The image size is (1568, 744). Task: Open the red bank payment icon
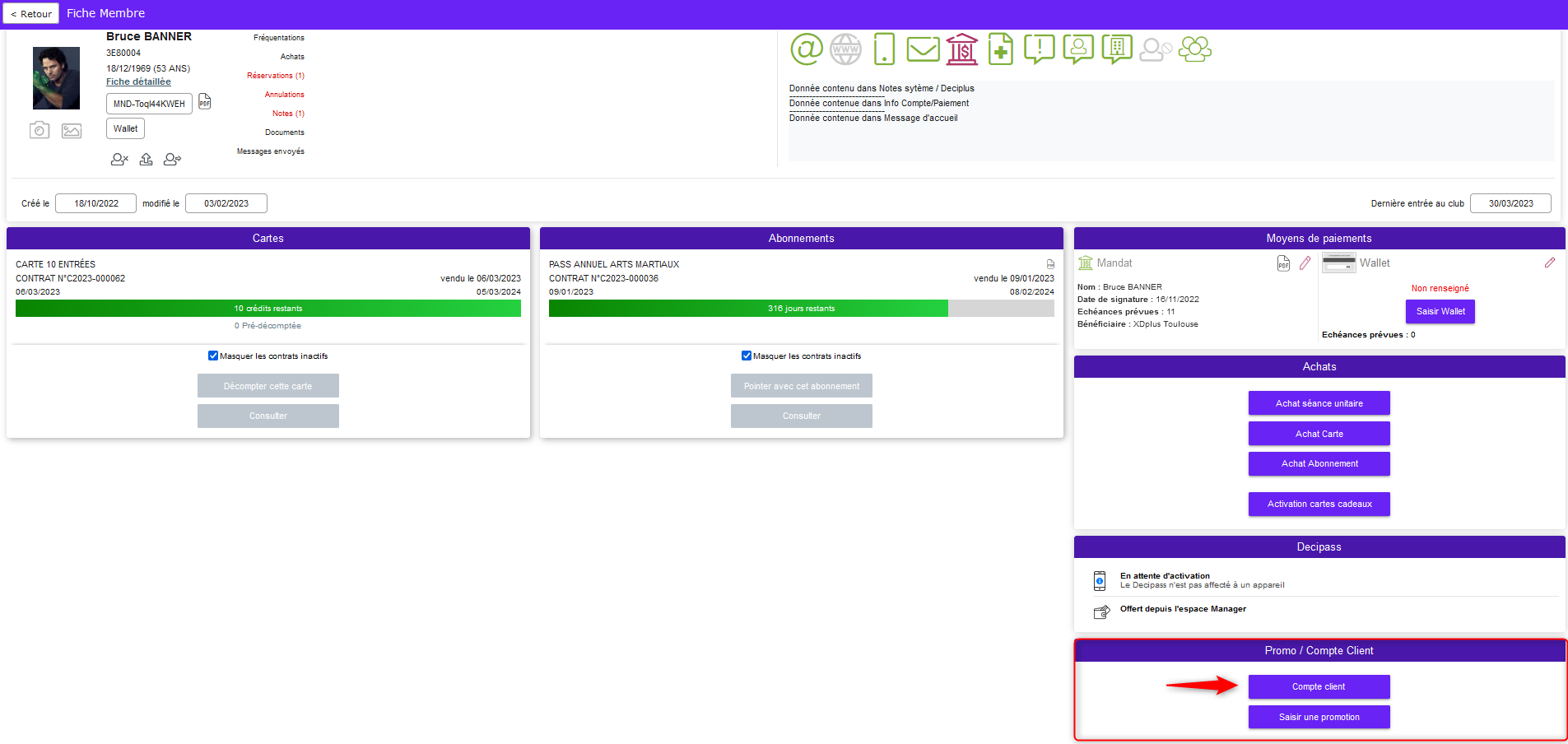tap(961, 49)
